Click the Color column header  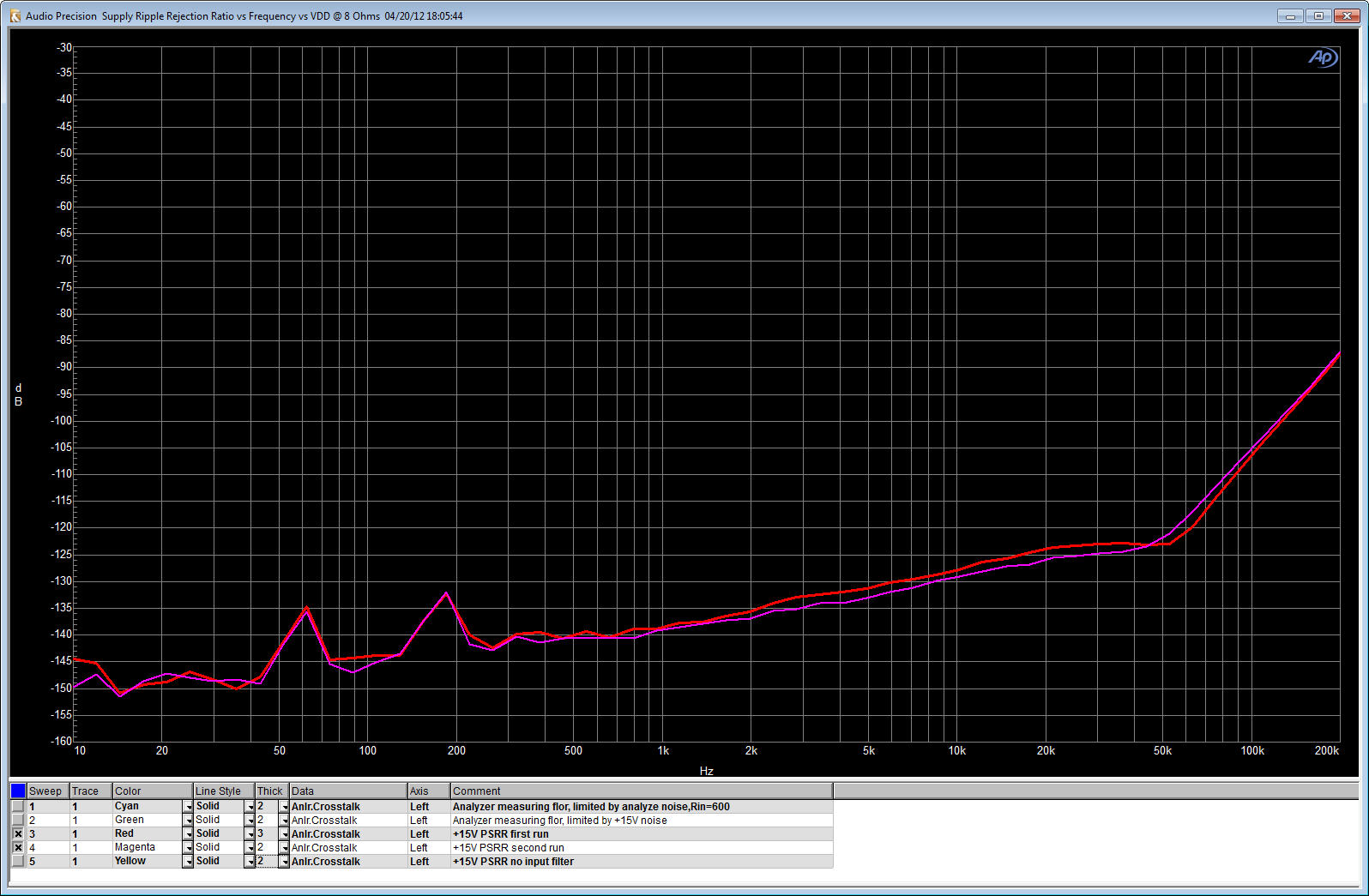tap(153, 791)
